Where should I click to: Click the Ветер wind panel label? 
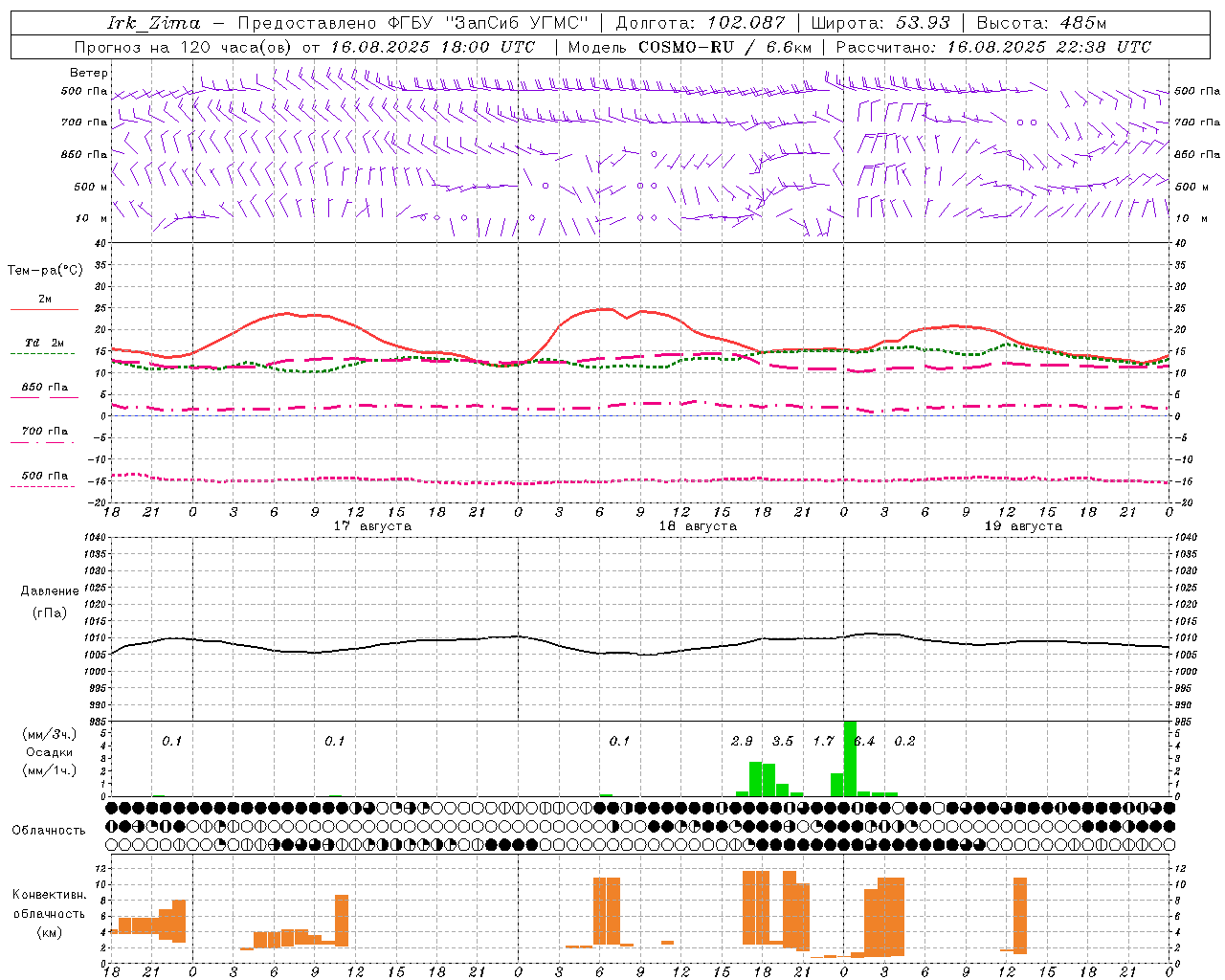click(89, 73)
